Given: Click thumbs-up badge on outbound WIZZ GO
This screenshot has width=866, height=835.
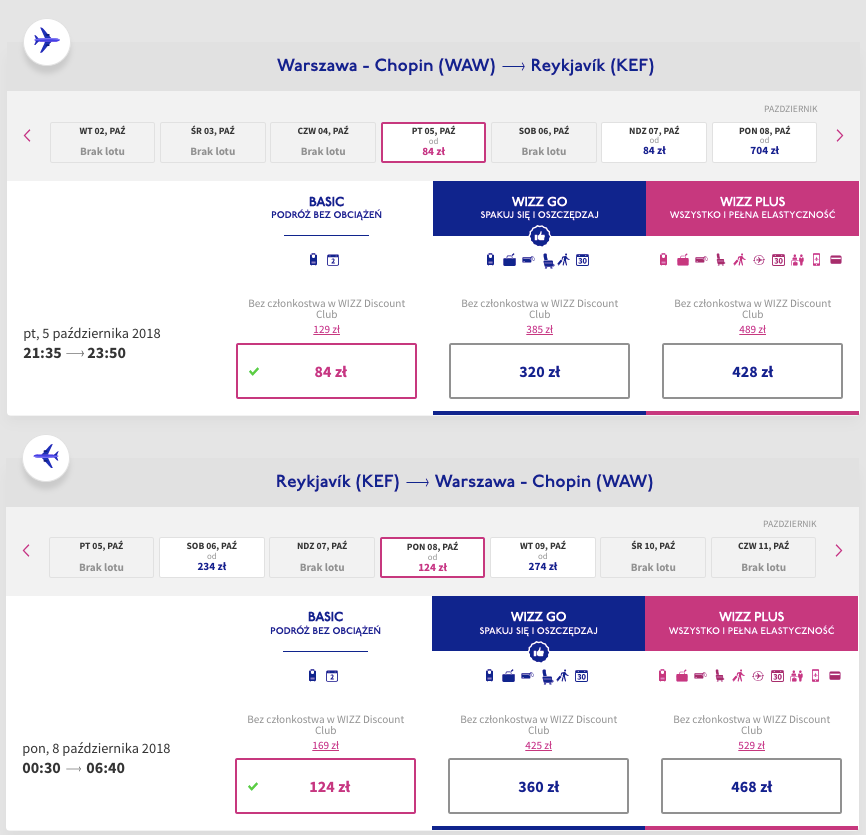Looking at the screenshot, I should 539,236.
